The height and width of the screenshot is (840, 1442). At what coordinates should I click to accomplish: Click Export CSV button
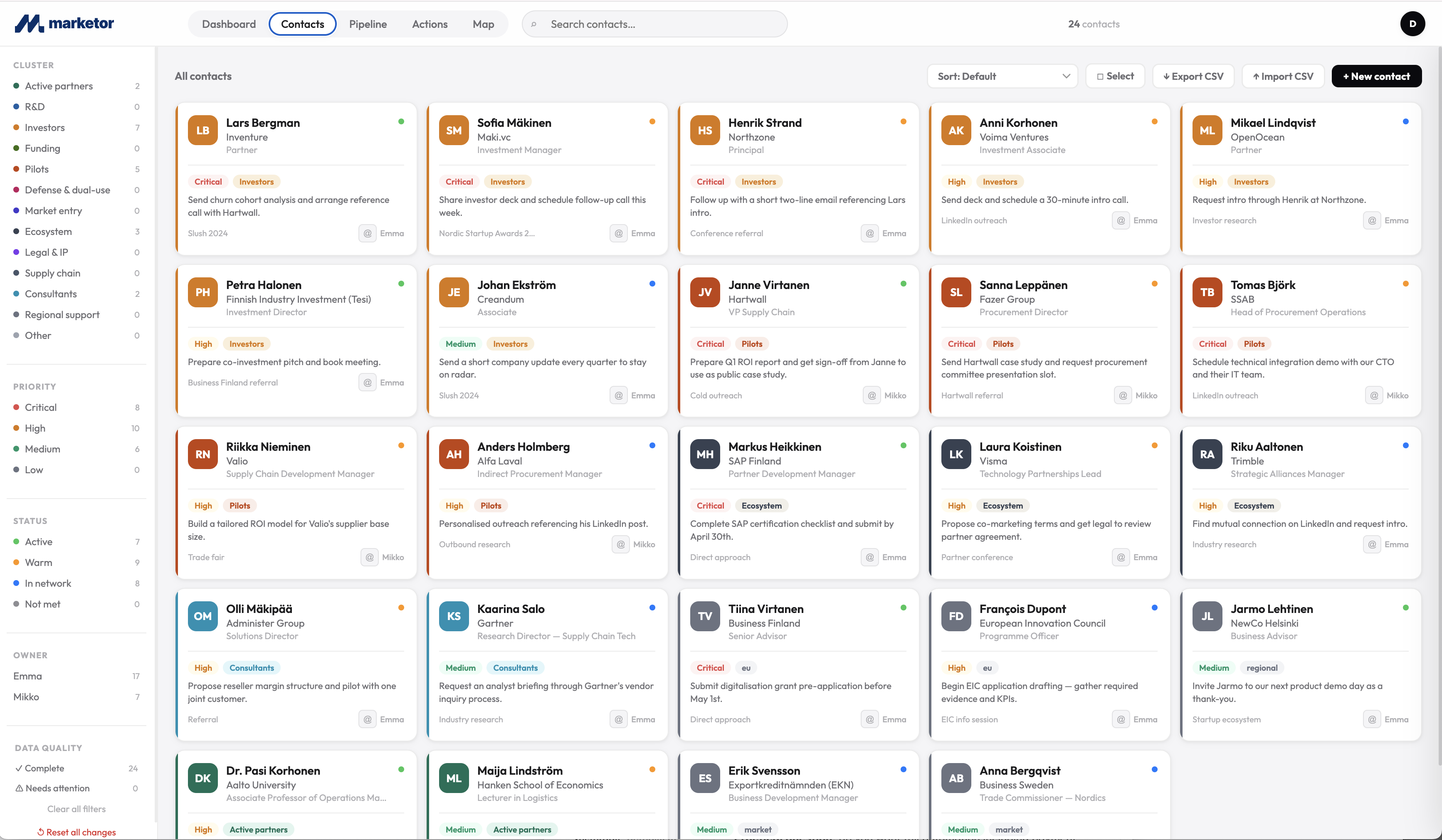click(1193, 76)
